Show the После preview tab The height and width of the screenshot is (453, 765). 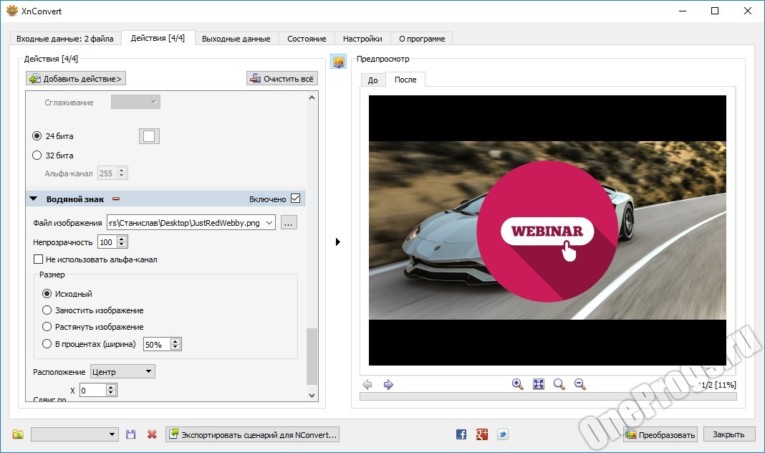[x=405, y=79]
